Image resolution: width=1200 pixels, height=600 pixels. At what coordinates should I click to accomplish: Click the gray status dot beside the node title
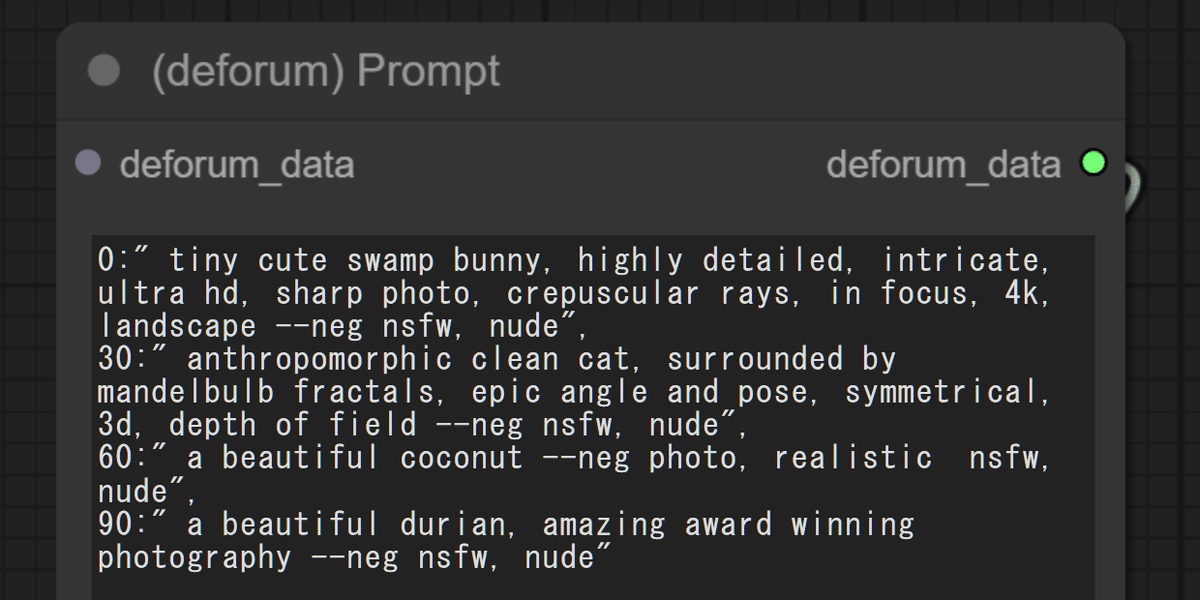[x=103, y=69]
